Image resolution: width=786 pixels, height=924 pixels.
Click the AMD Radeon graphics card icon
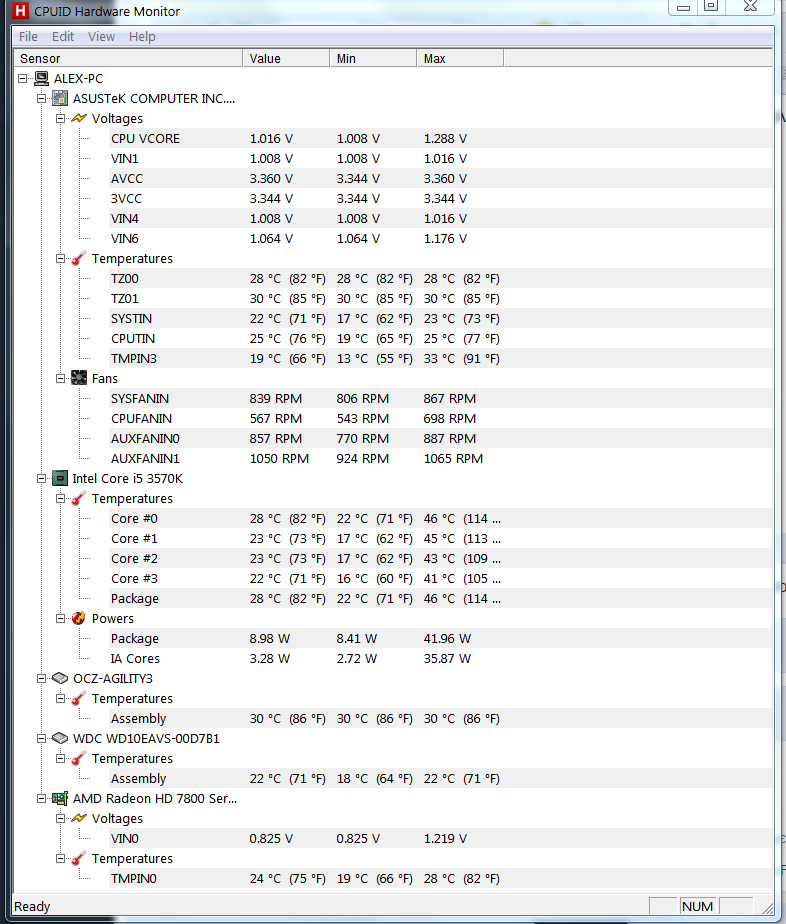(60, 798)
